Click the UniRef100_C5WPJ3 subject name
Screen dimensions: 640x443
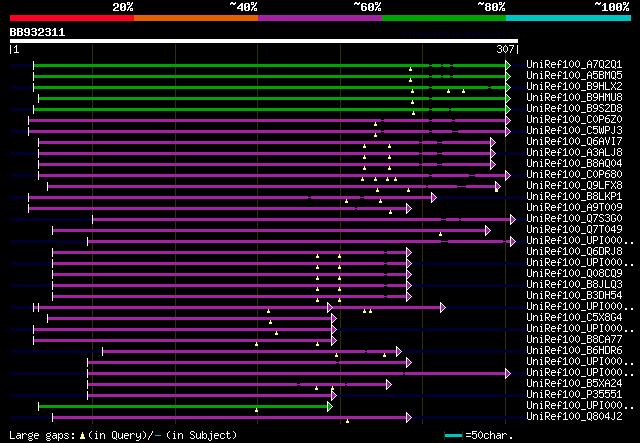click(574, 131)
